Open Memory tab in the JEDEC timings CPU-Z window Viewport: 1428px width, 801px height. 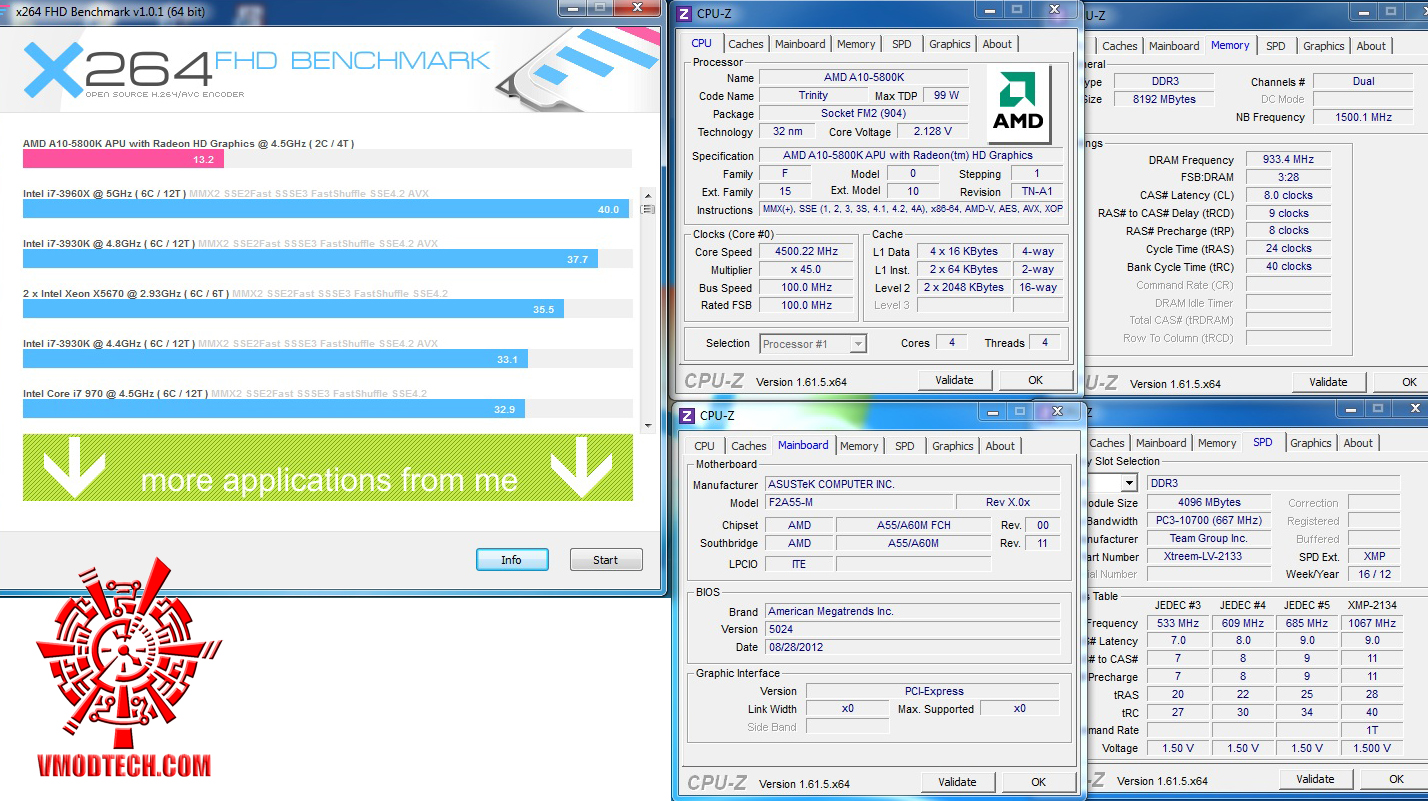coord(1217,443)
